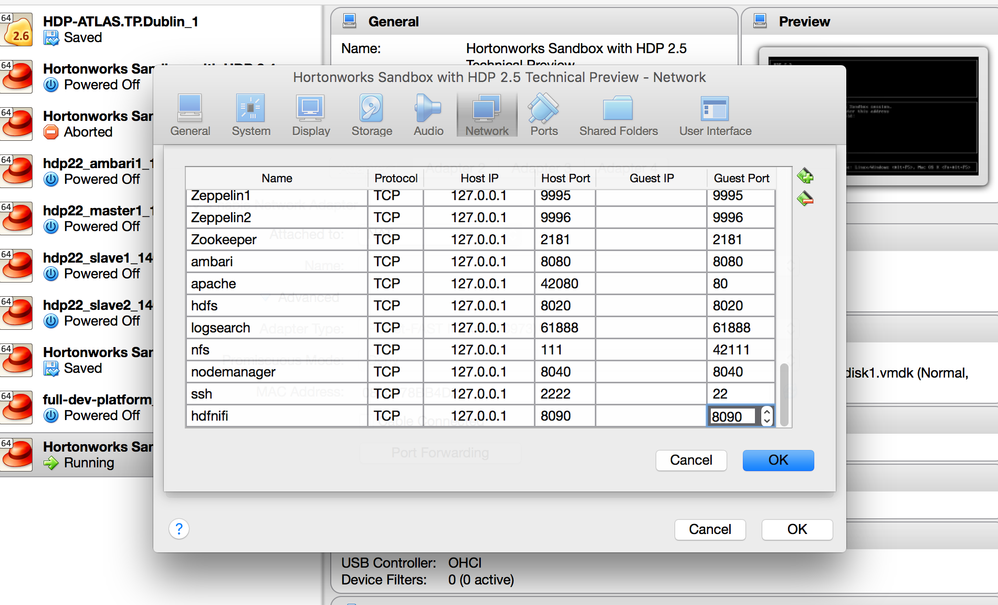Click ssh host port 2222 cell

(565, 394)
